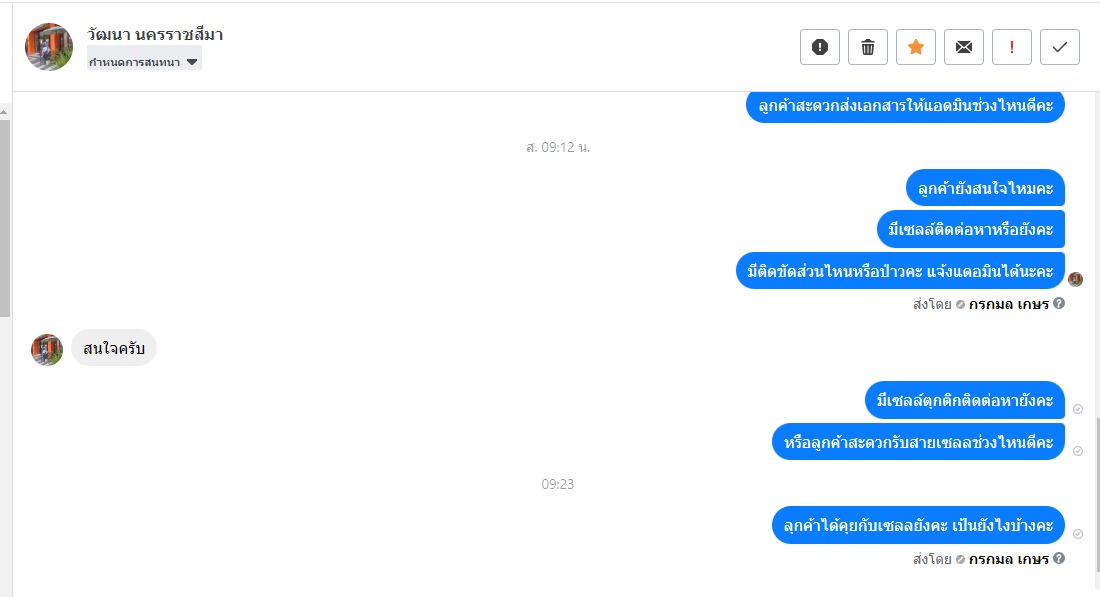Click the dropdown arrow beside กำหนดการสนทนา
Viewport: 1100px width, 597px height.
tap(192, 62)
